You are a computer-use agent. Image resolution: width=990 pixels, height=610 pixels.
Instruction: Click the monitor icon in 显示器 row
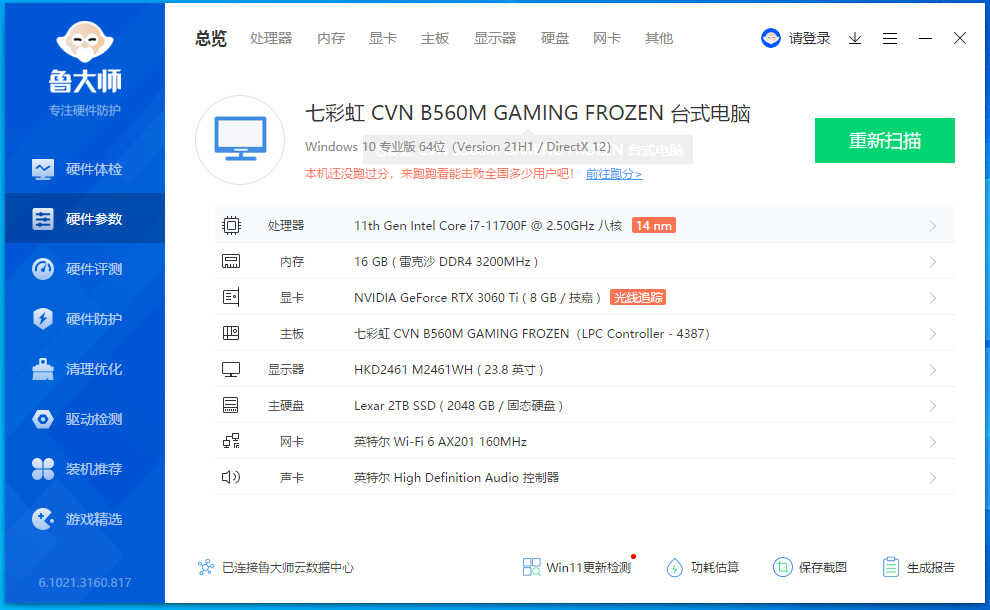tap(231, 369)
